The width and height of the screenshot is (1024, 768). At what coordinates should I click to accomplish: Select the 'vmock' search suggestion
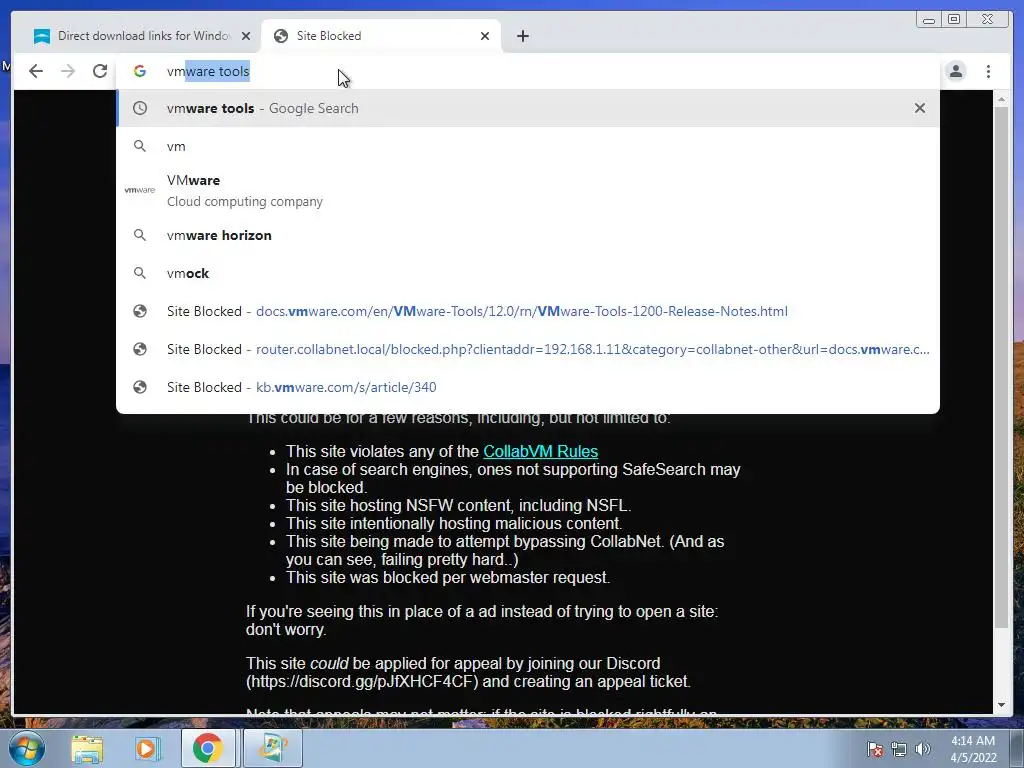pyautogui.click(x=528, y=273)
